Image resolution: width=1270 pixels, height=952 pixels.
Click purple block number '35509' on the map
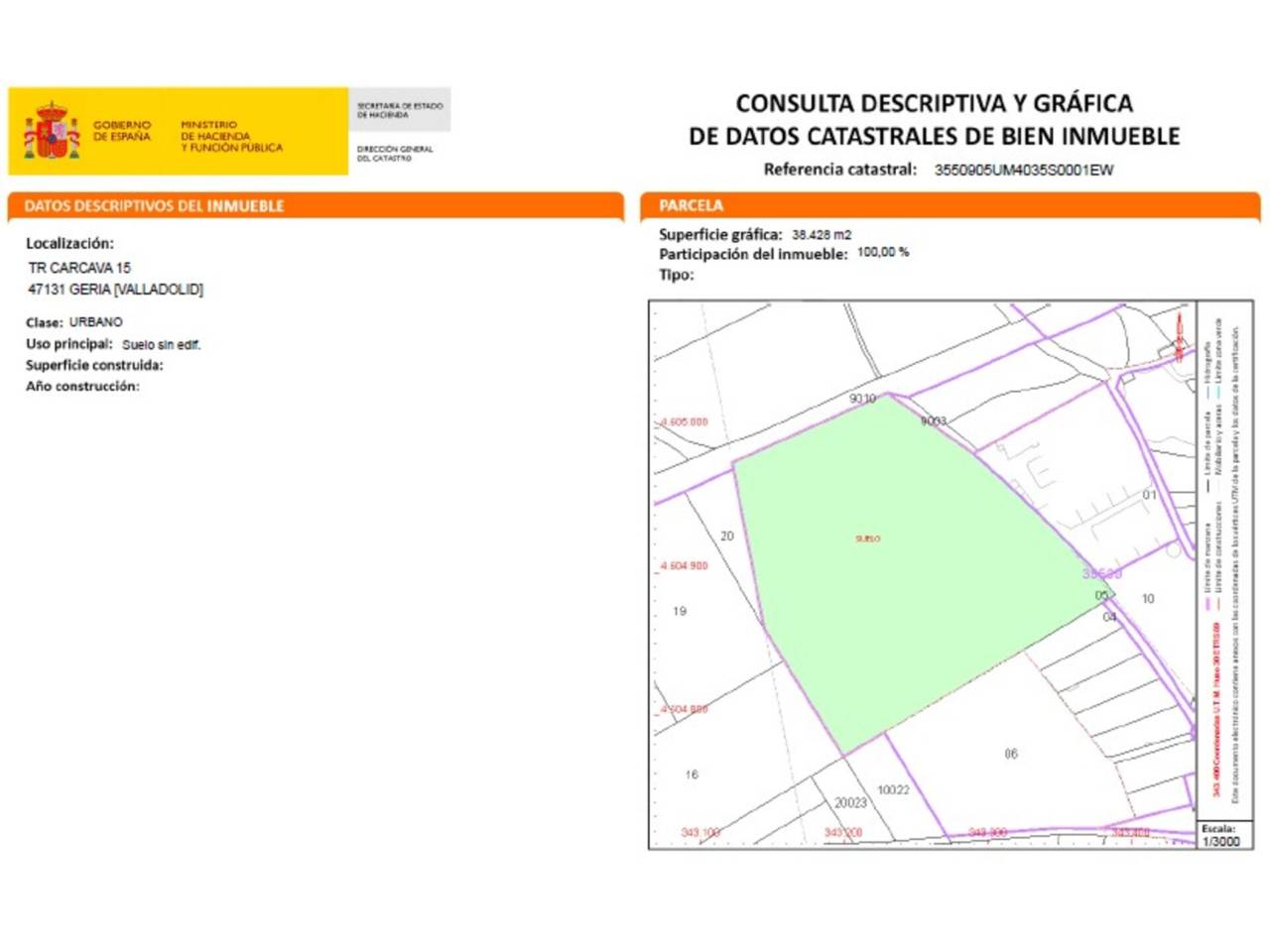pos(1101,574)
